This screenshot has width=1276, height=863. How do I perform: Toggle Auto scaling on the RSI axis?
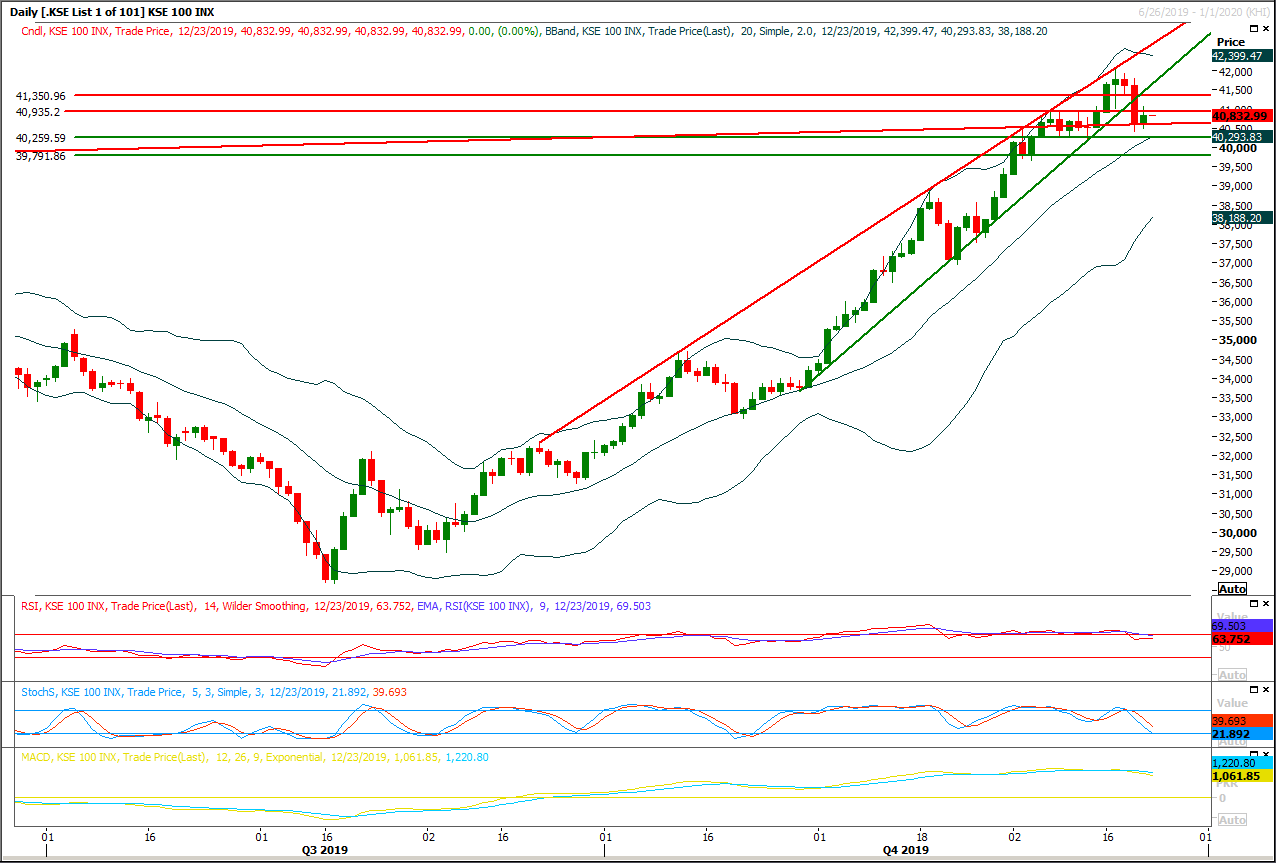[1231, 675]
